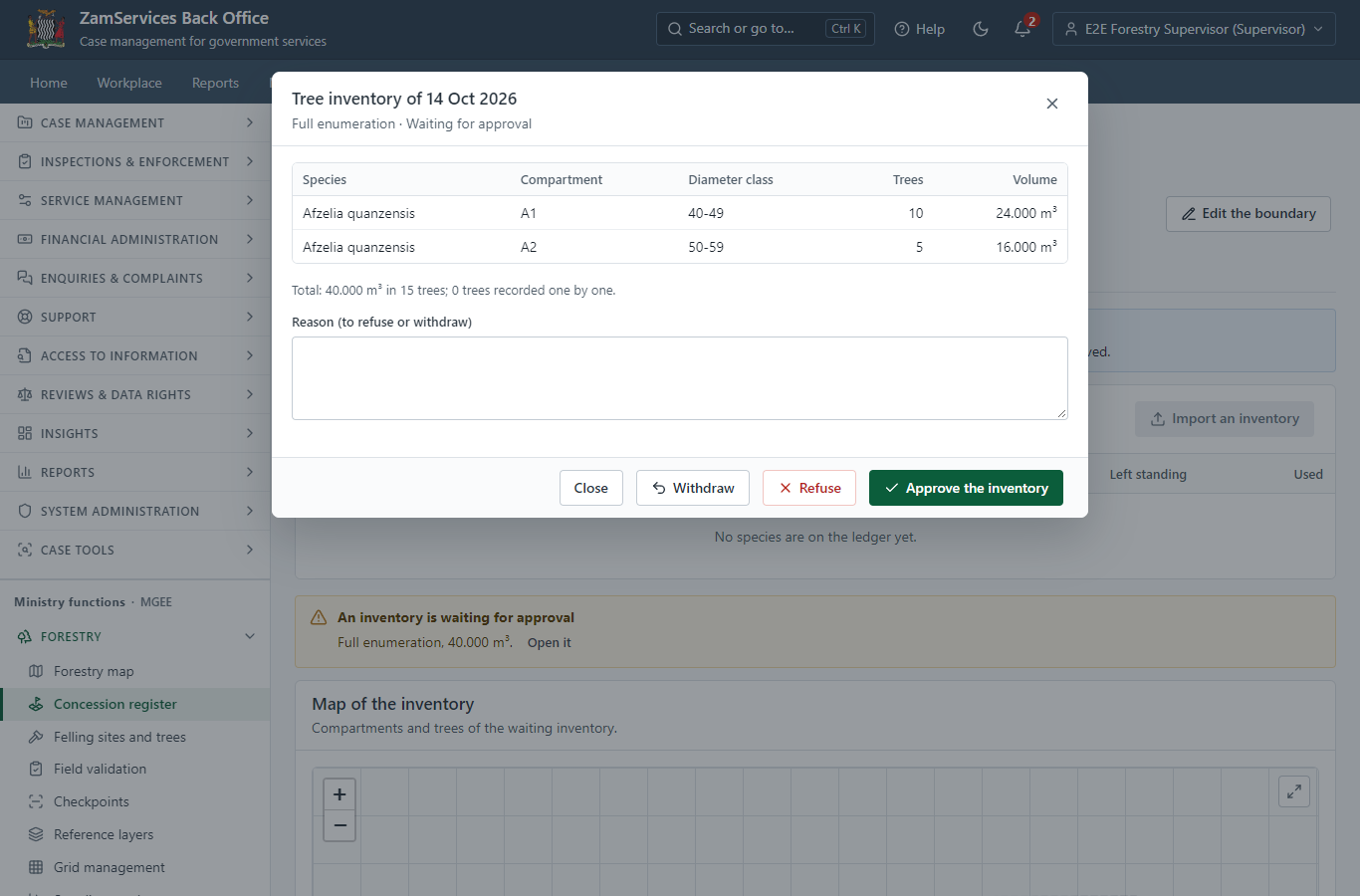Withdraw the inventory
The width and height of the screenshot is (1360, 896).
[x=693, y=488]
